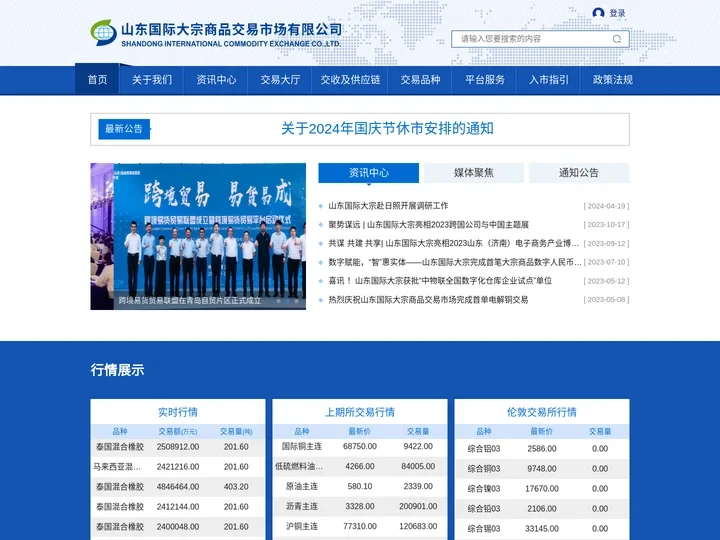The height and width of the screenshot is (540, 720).
Task: Click the 交易量(吨) column header
Action: point(236,432)
